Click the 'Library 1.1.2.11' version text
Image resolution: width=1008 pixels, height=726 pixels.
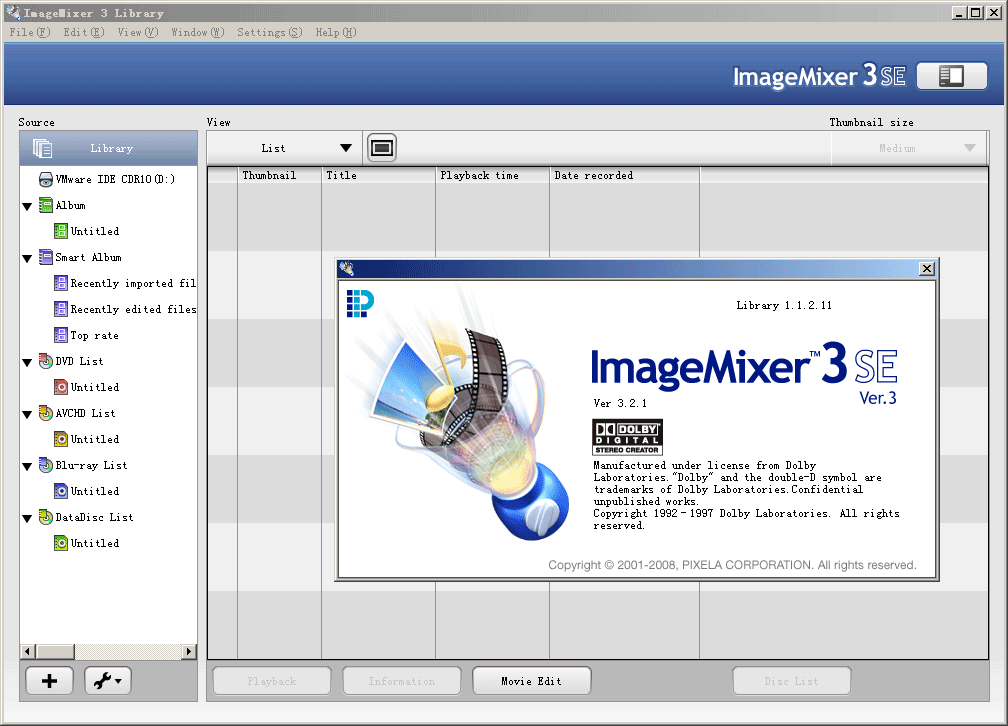tap(784, 305)
